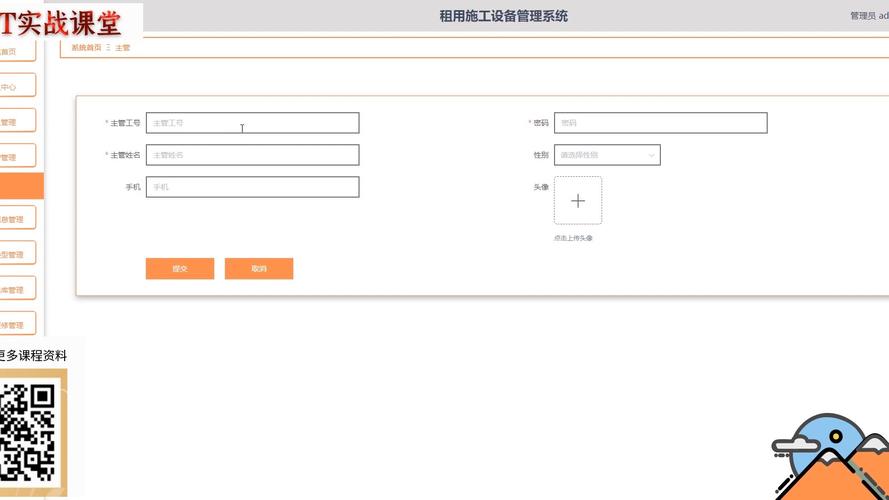The width and height of the screenshot is (889, 500).
Task: Cancel the form with 取消 button
Action: [259, 269]
